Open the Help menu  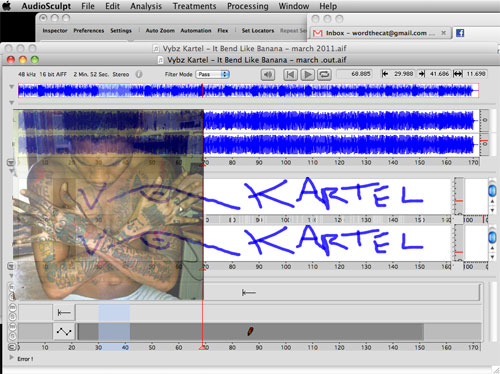328,6
